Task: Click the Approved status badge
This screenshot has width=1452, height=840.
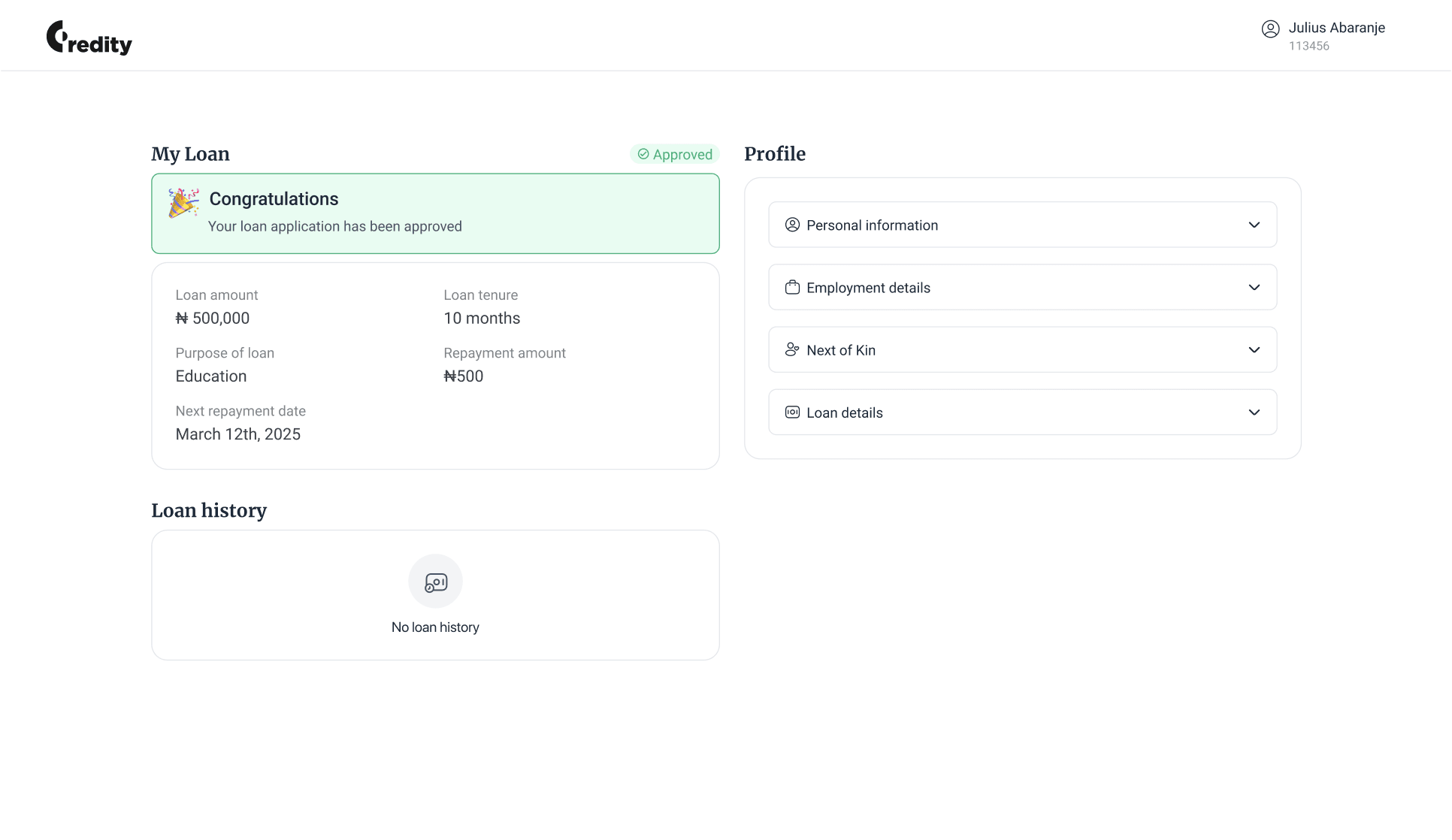Action: (674, 154)
